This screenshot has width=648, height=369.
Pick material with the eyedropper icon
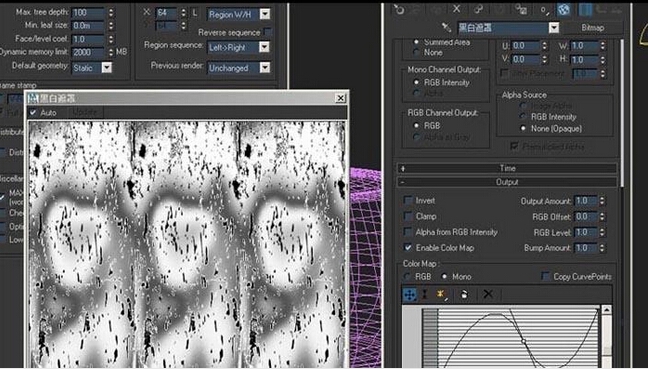446,28
